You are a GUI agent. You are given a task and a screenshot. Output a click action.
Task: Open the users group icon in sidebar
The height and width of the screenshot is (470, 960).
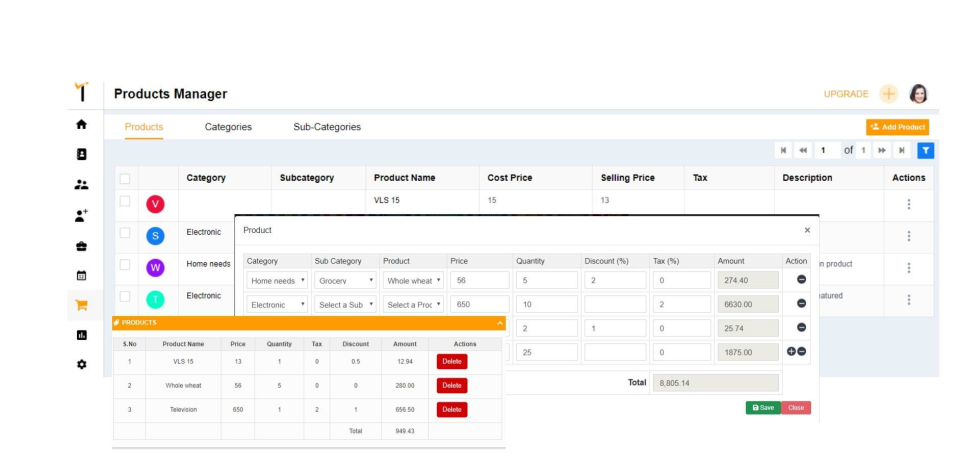(x=81, y=185)
